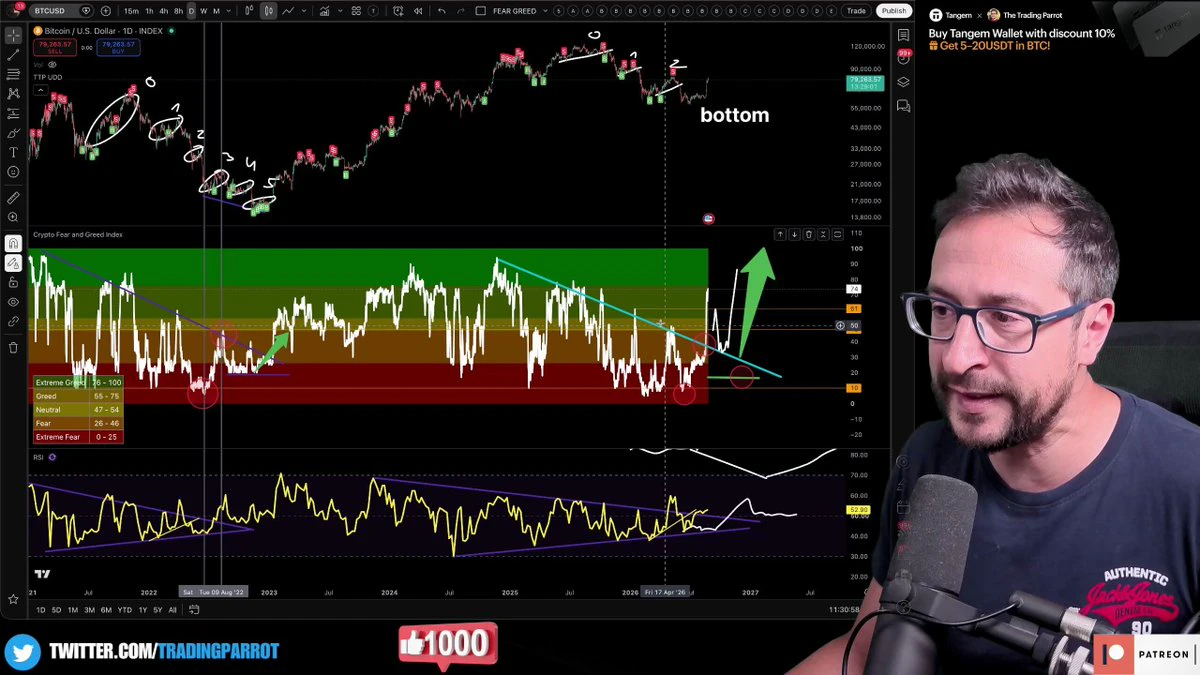Click the Trade button
Screen dimensions: 1200x675
pyautogui.click(x=856, y=11)
